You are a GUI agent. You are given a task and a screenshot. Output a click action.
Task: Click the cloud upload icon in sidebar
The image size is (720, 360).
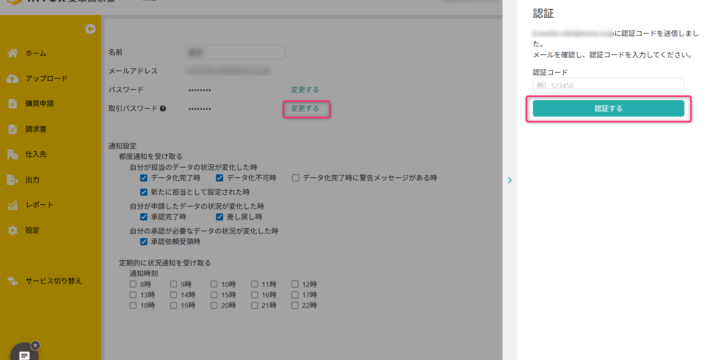click(13, 79)
